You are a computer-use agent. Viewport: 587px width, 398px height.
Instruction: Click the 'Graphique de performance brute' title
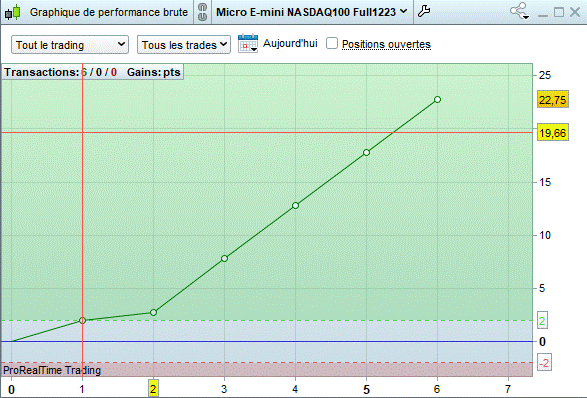109,12
